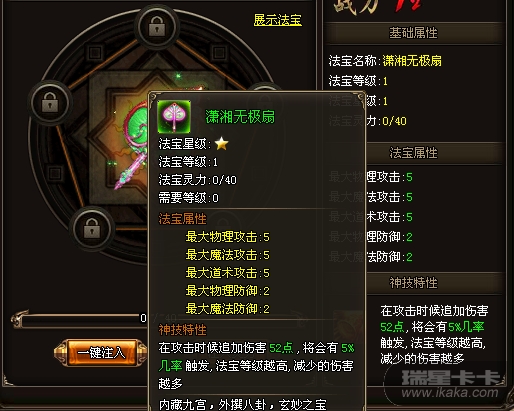
Task: Click the 潇湘无极扇 name in tooltip
Action: coord(240,117)
